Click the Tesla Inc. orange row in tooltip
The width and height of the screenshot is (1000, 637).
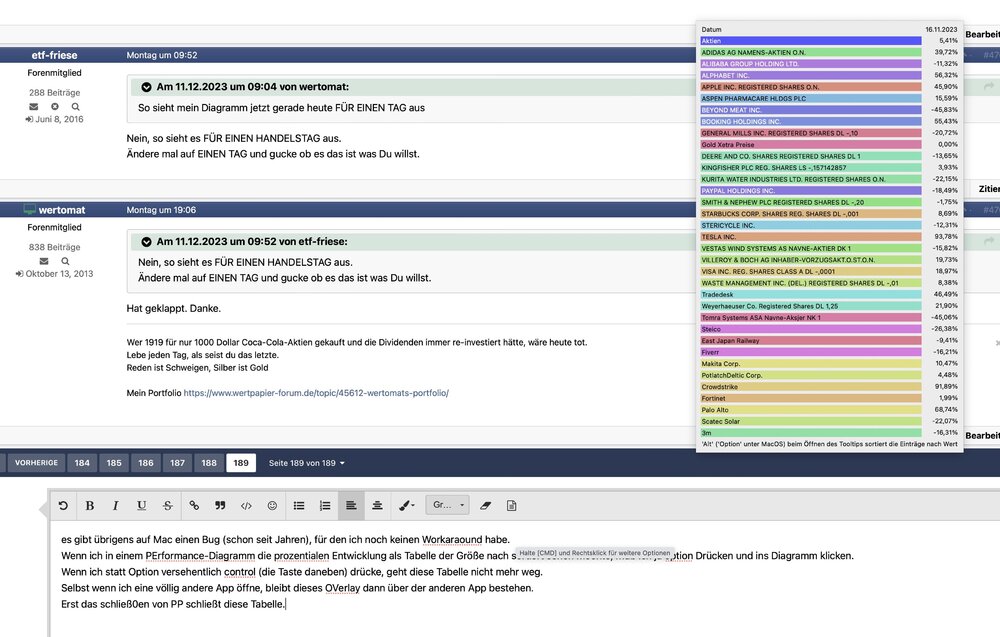click(811, 237)
